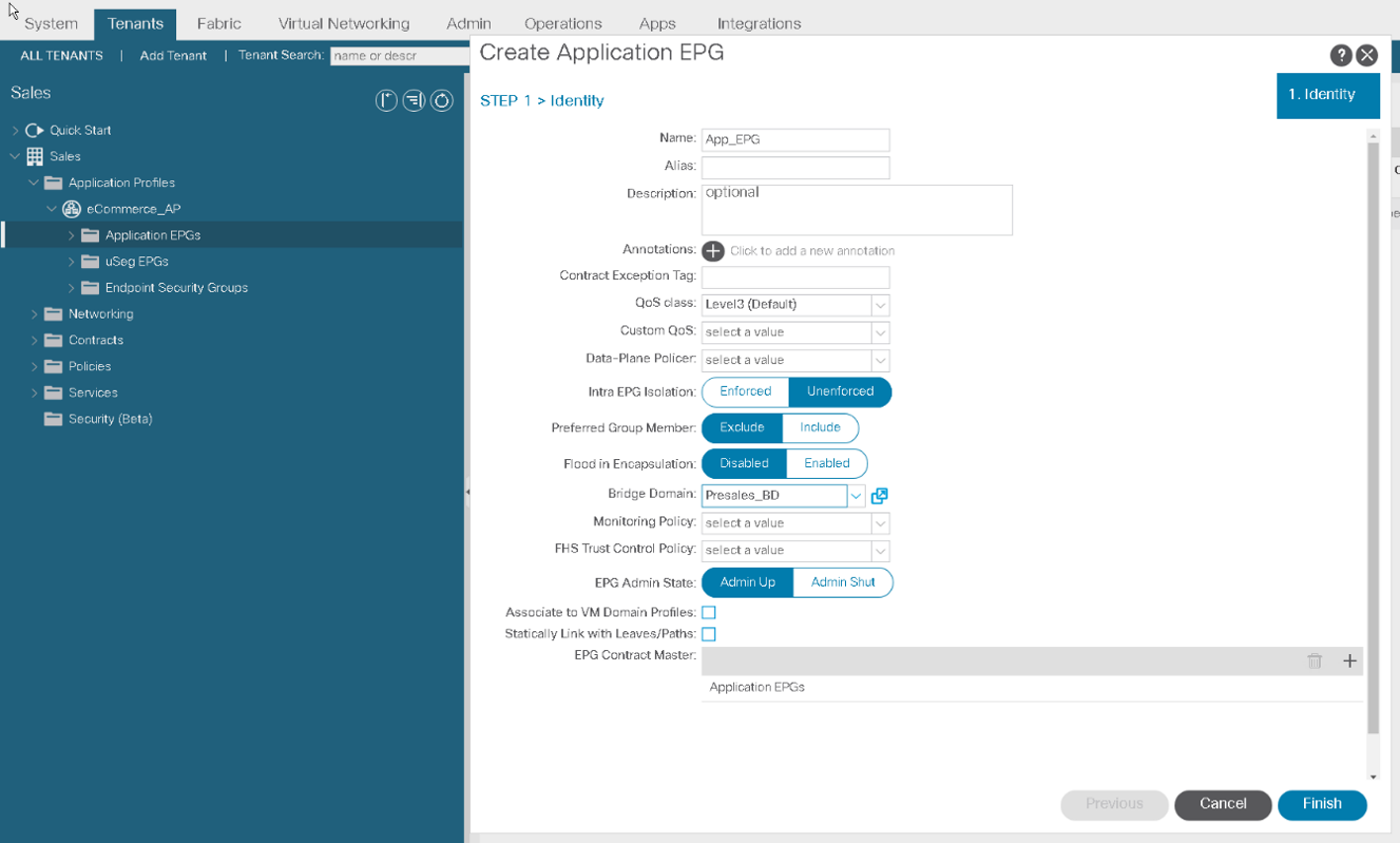
Task: Open the Data-Plane Policer dropdown
Action: [x=880, y=360]
